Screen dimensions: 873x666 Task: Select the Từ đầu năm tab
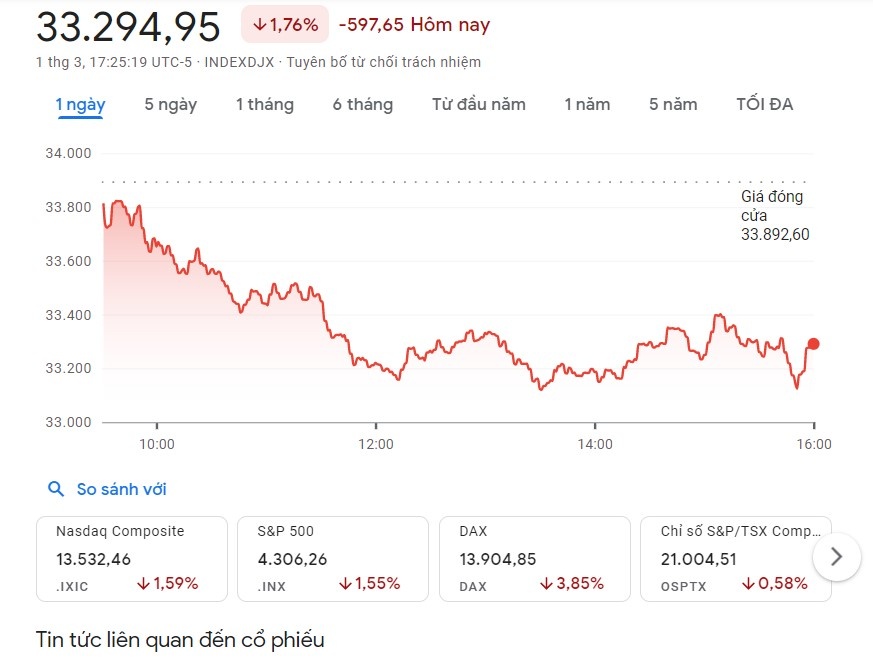pyautogui.click(x=478, y=104)
